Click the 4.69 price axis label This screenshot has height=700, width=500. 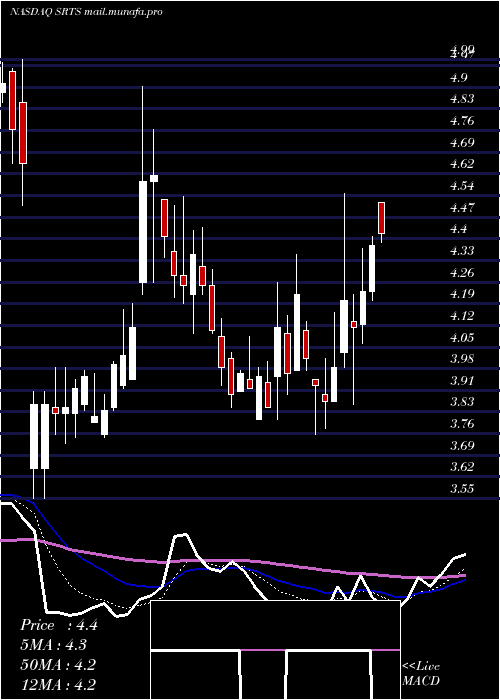(462, 143)
